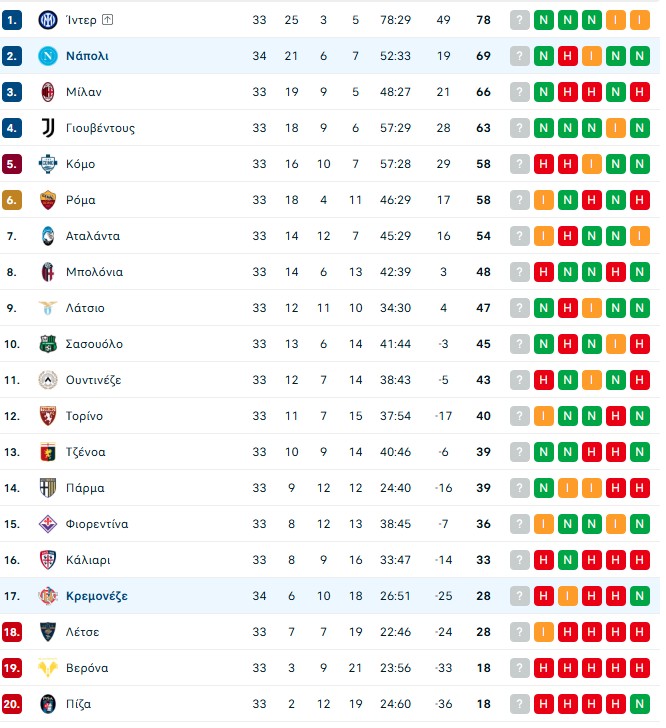
Task: Open the Μίλαν team page link
Action: (84, 92)
